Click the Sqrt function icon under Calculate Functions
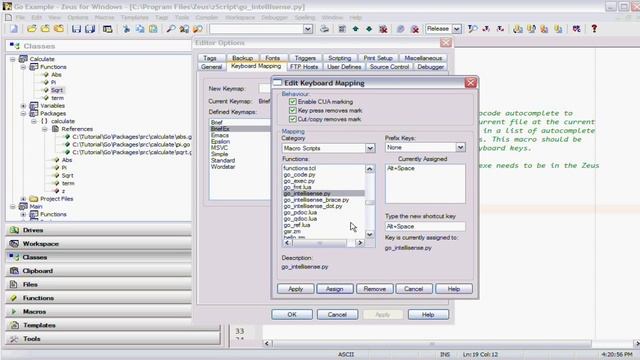 pos(46,90)
